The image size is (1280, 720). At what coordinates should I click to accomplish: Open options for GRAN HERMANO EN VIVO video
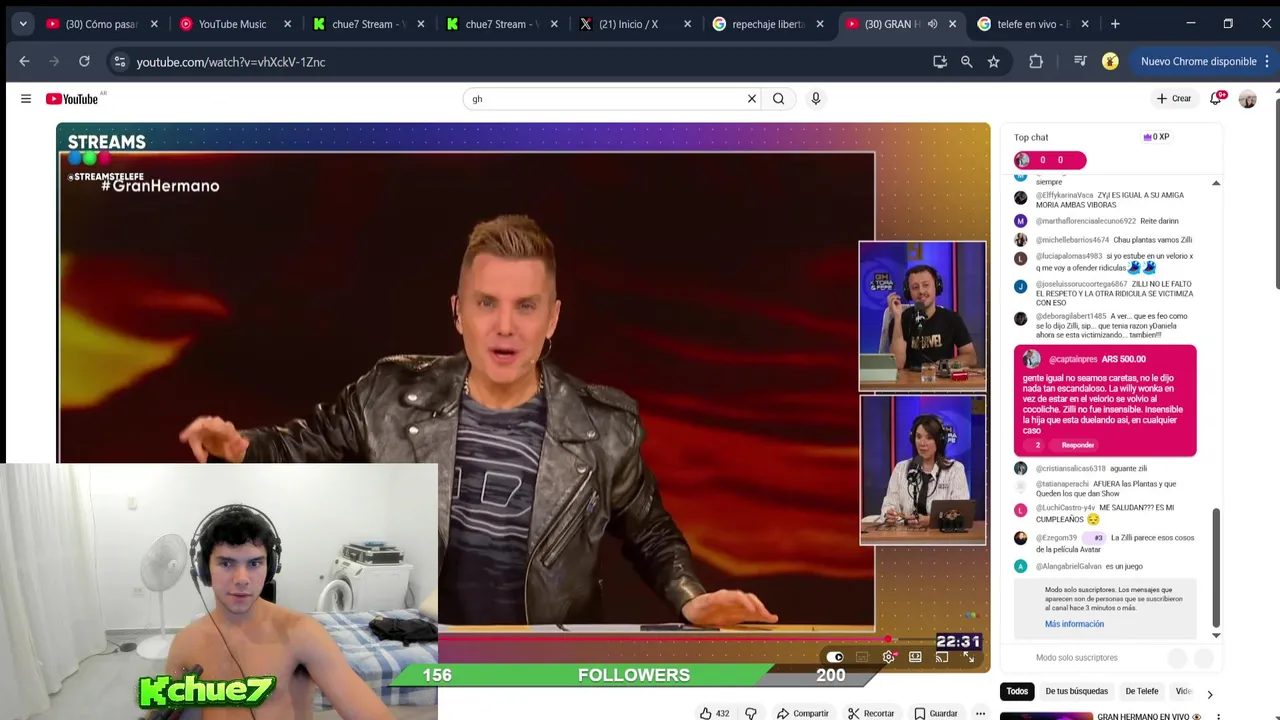(1218, 716)
